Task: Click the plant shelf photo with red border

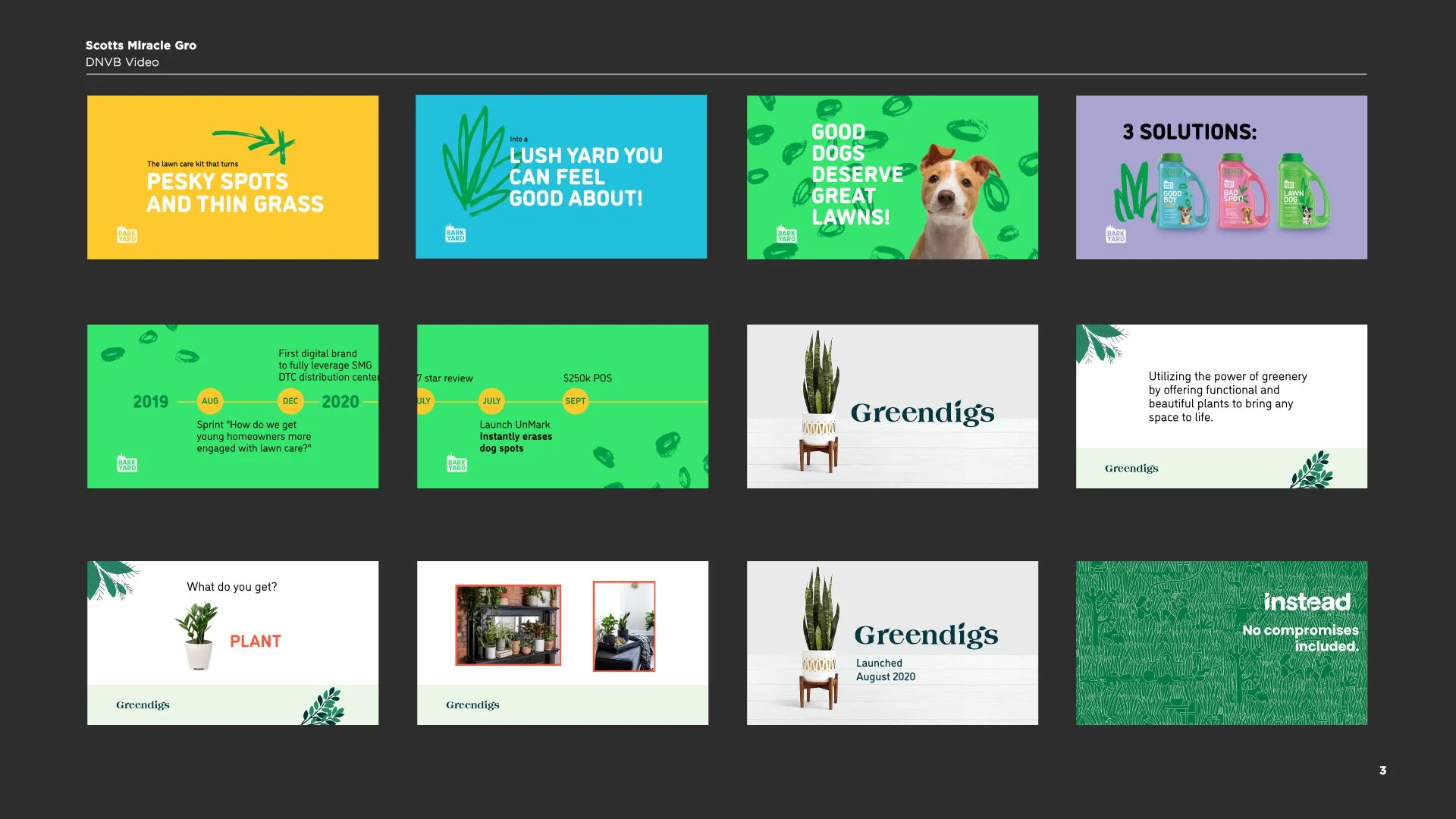Action: tap(507, 625)
